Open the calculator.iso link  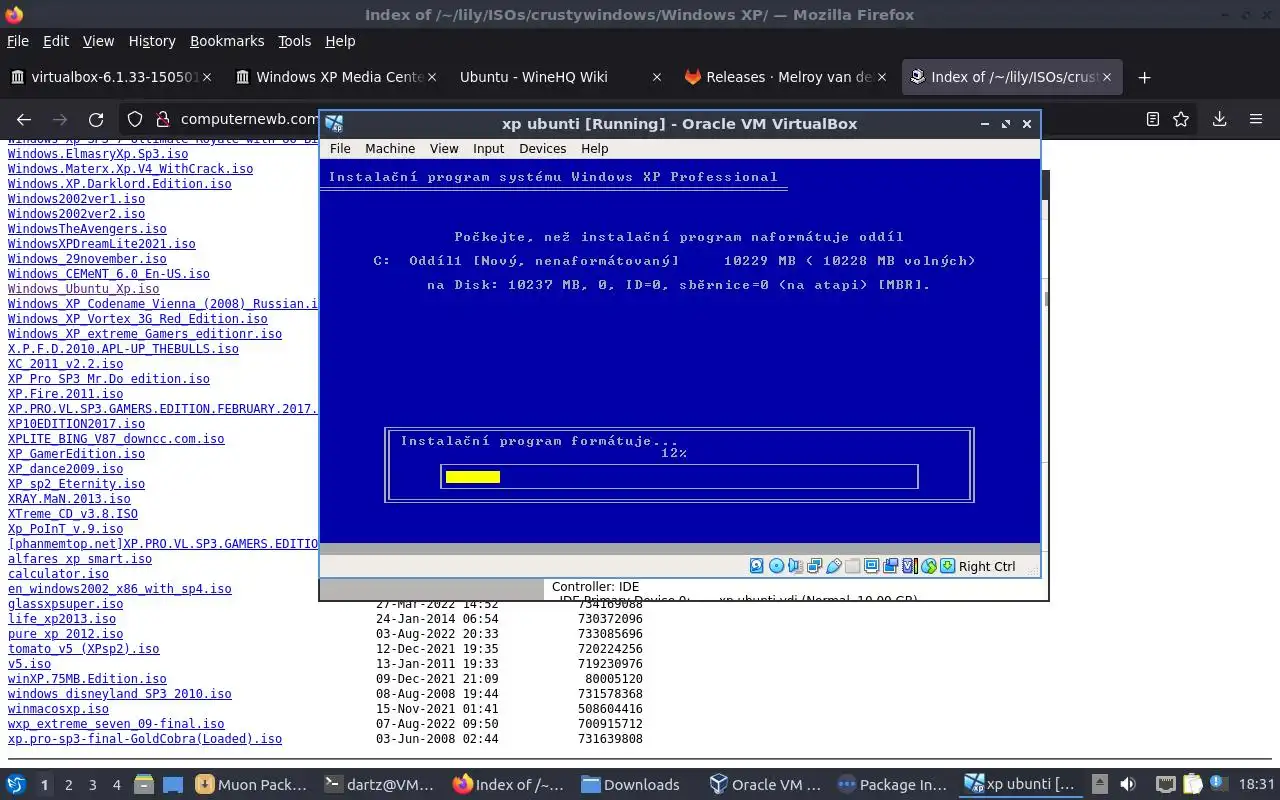click(58, 574)
